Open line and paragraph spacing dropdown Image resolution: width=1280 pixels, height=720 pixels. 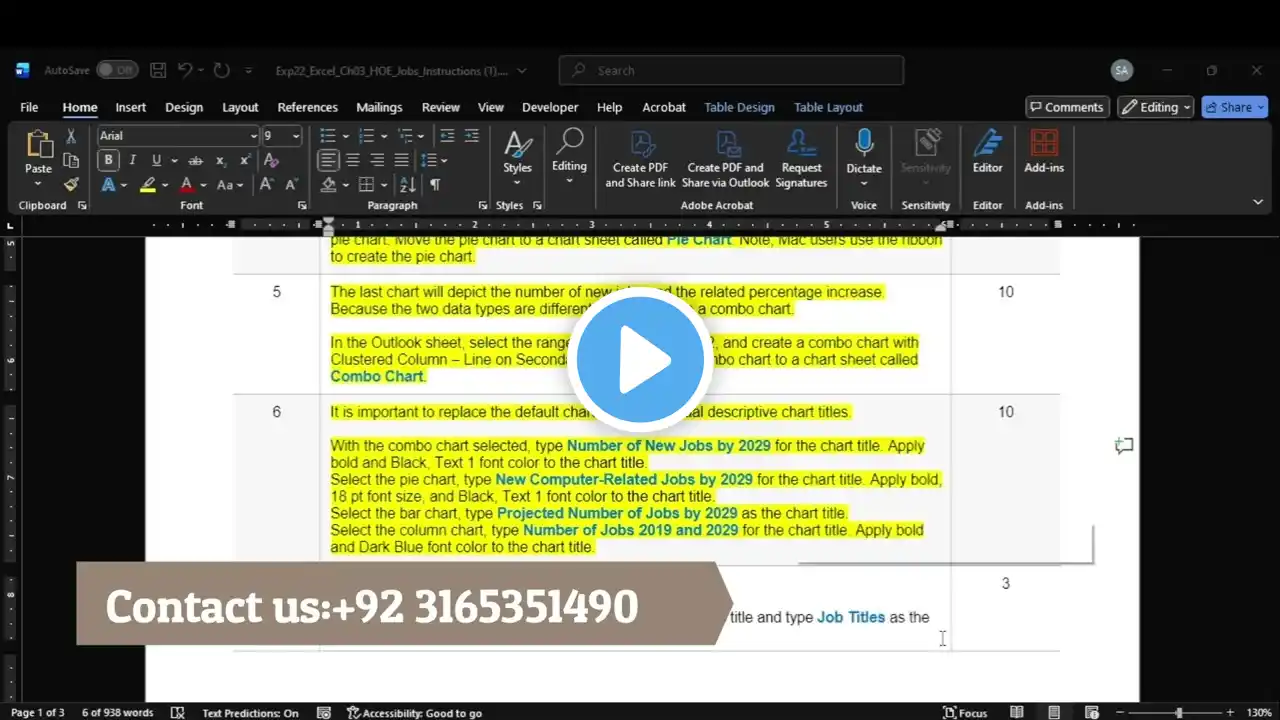(434, 160)
